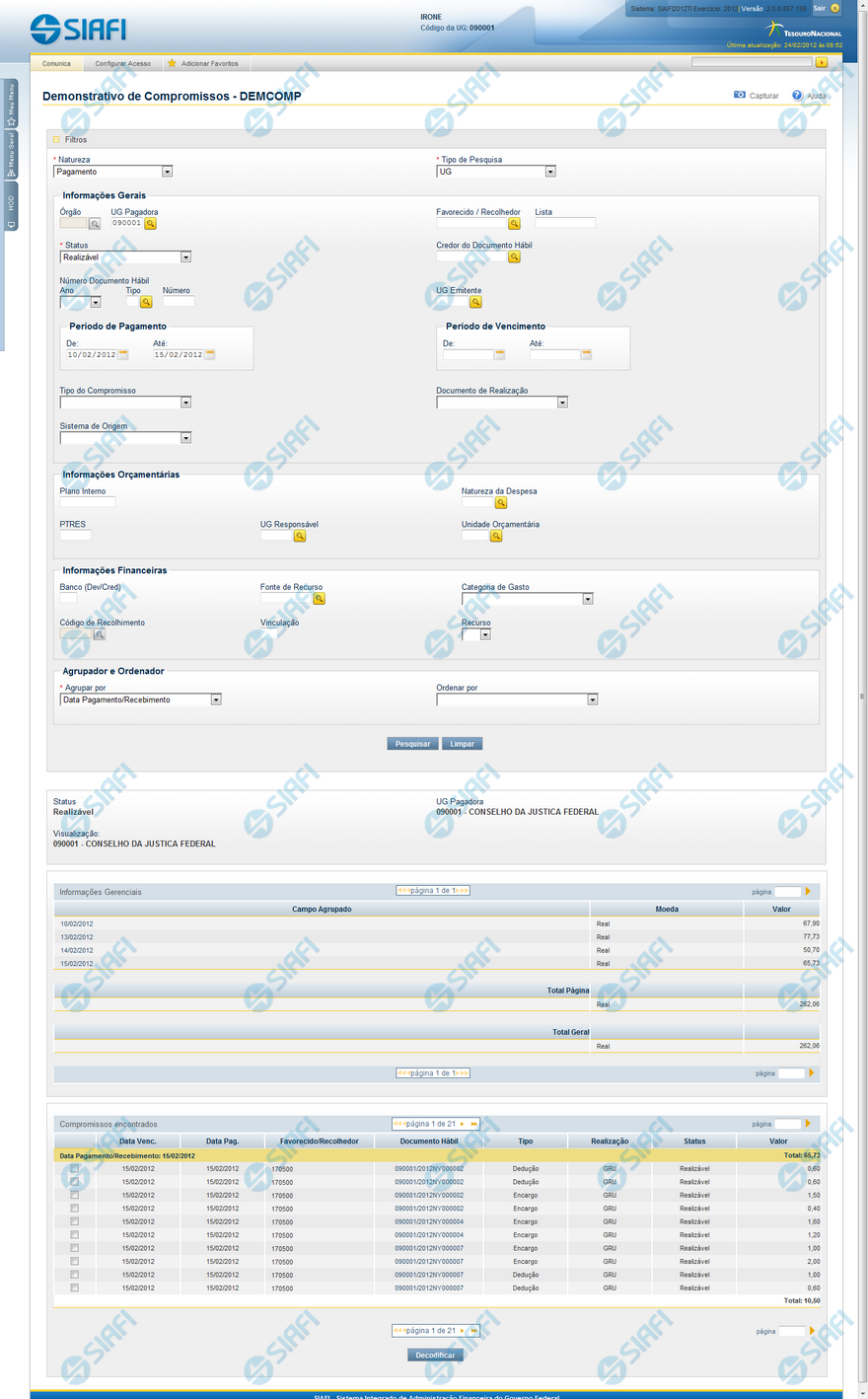Open the Natureza dropdown

[167, 172]
